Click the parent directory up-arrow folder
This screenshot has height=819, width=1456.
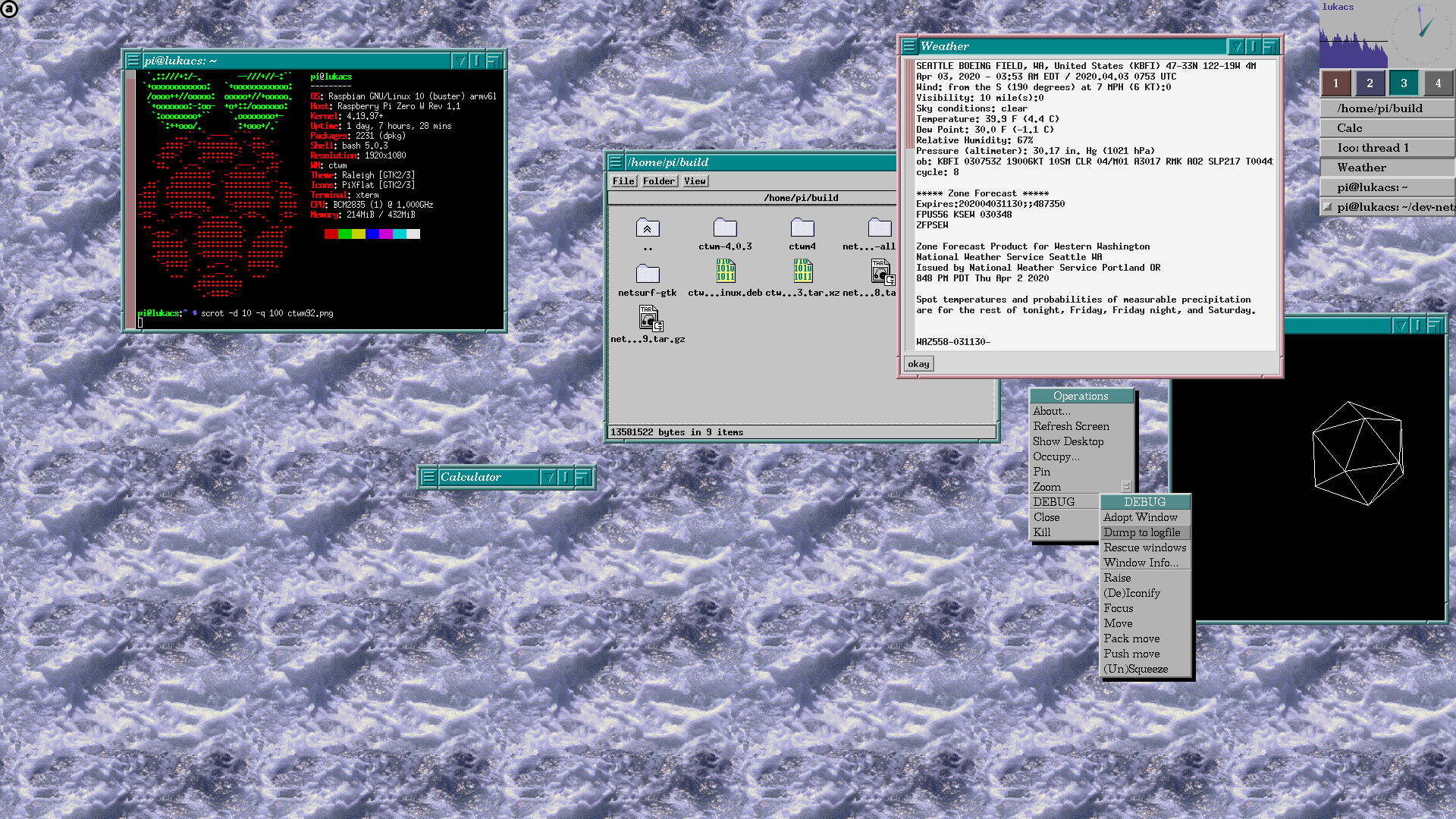coord(647,227)
